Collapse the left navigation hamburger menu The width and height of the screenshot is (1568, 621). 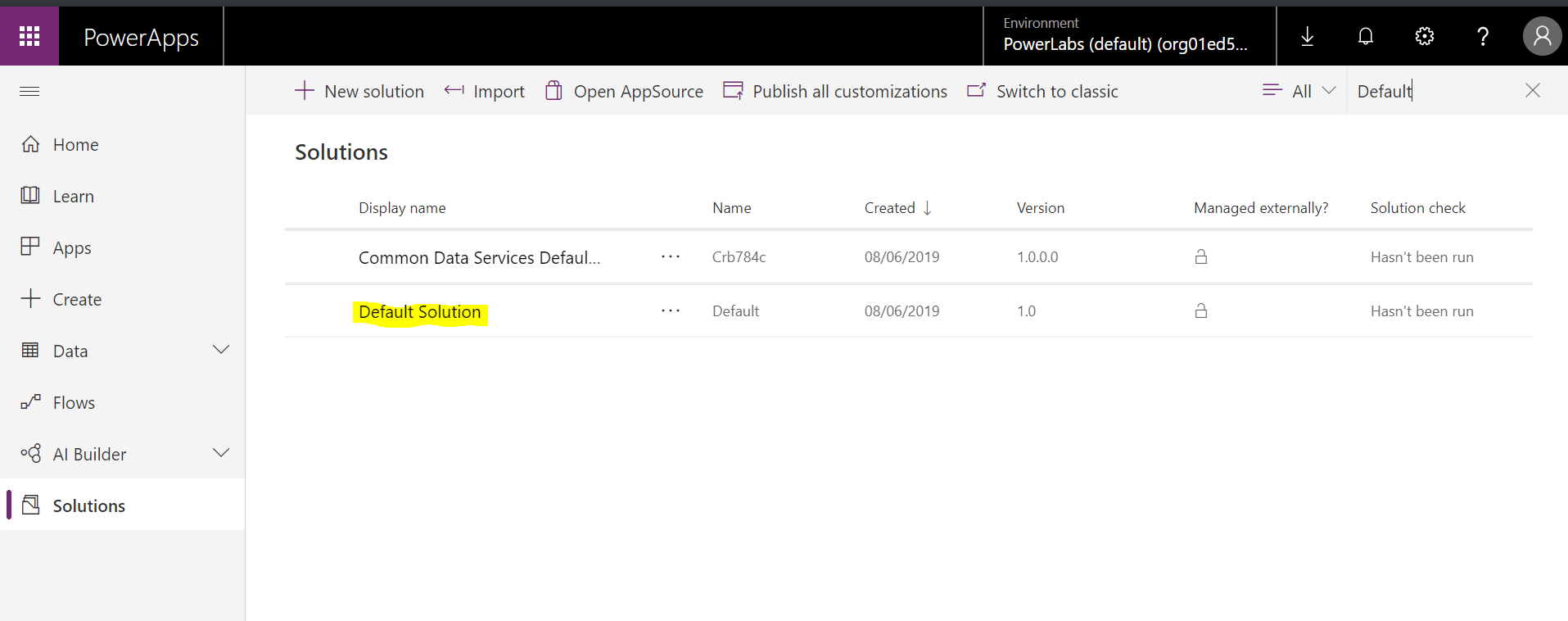[29, 91]
